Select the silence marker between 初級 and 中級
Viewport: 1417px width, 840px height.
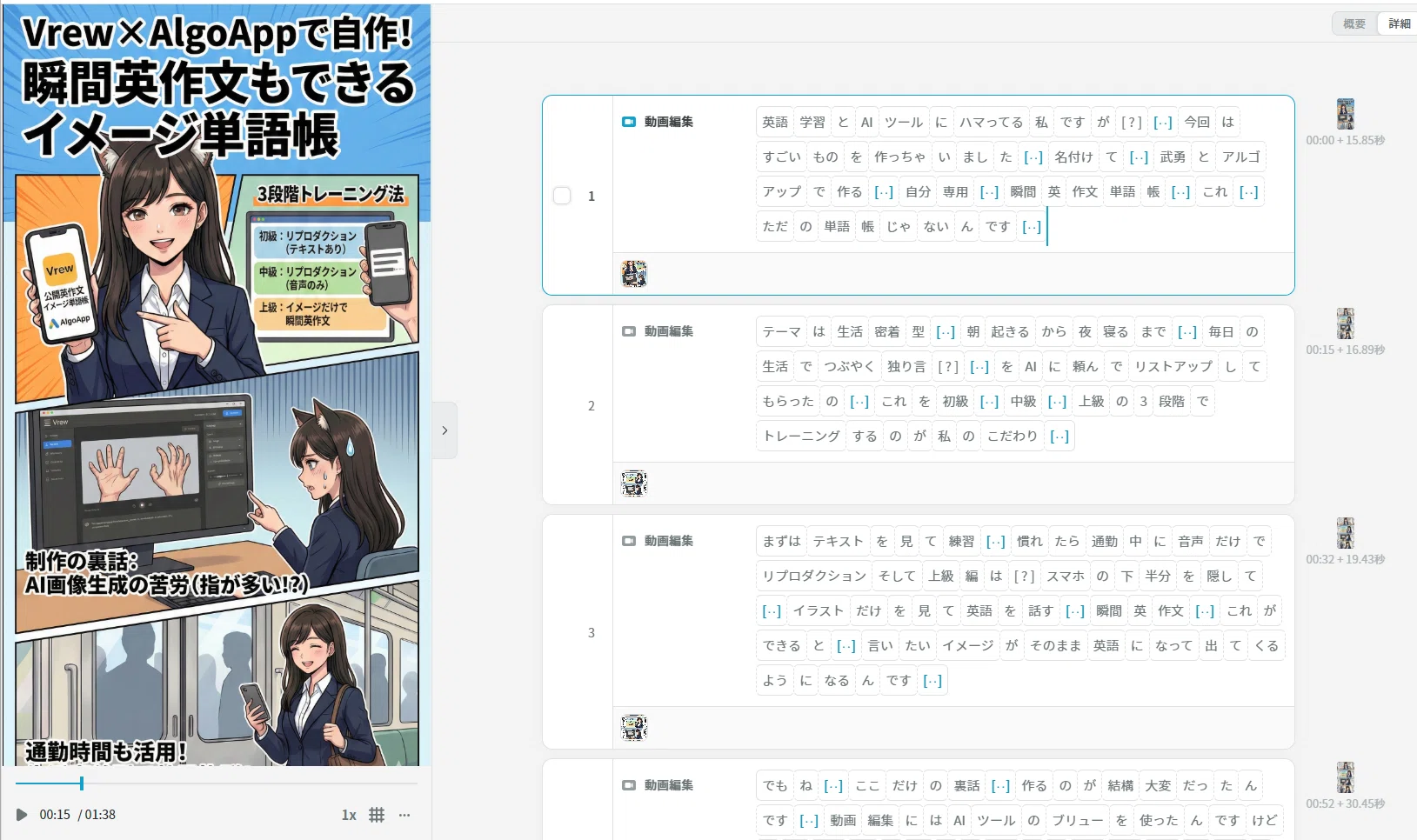tap(989, 402)
